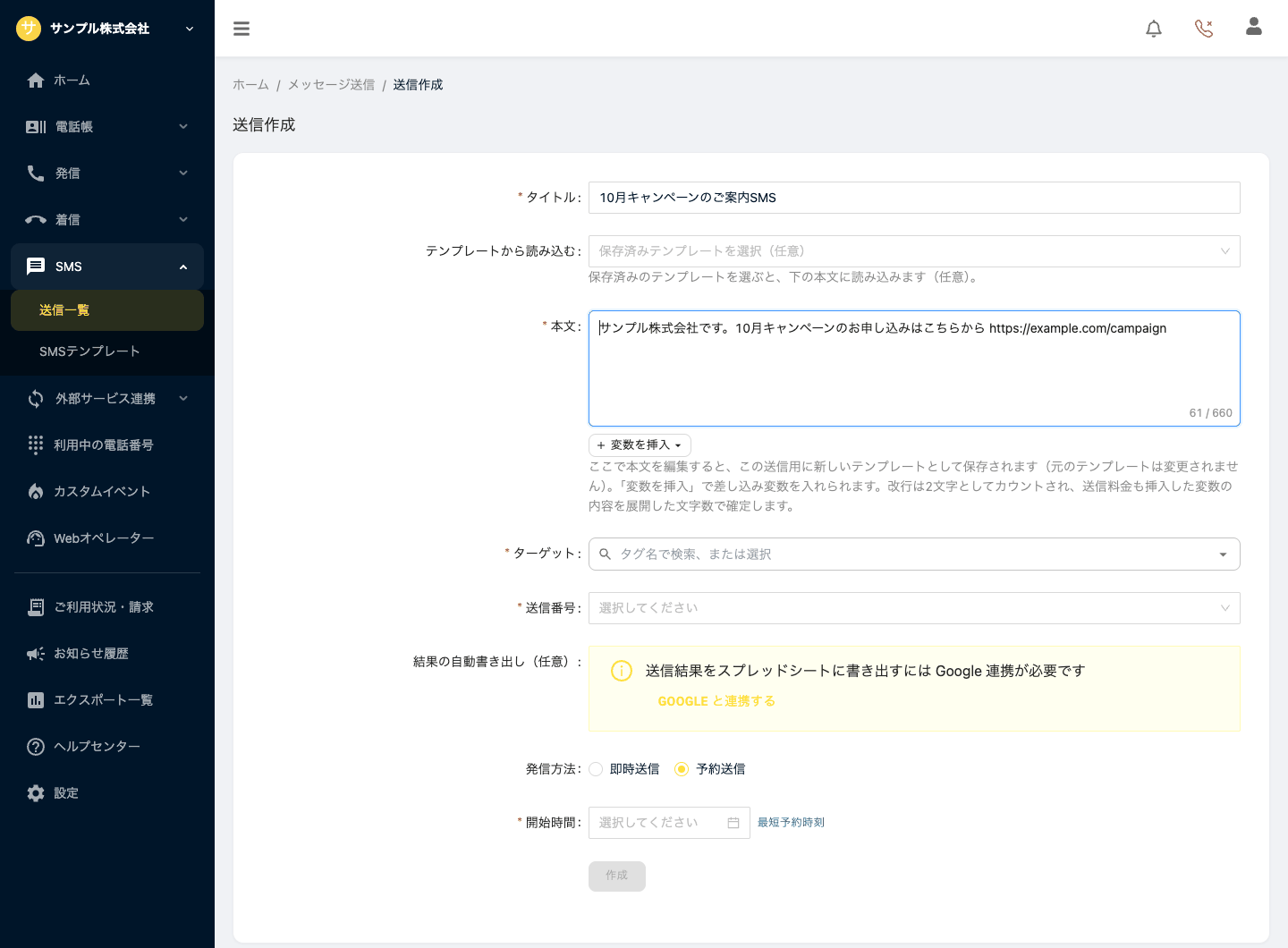Expand the 着信 submenu chevron
The width and height of the screenshot is (1288, 948).
click(x=183, y=220)
